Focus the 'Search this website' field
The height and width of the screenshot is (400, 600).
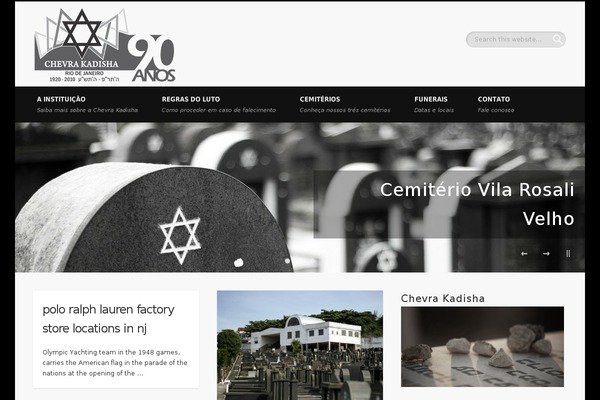510,39
